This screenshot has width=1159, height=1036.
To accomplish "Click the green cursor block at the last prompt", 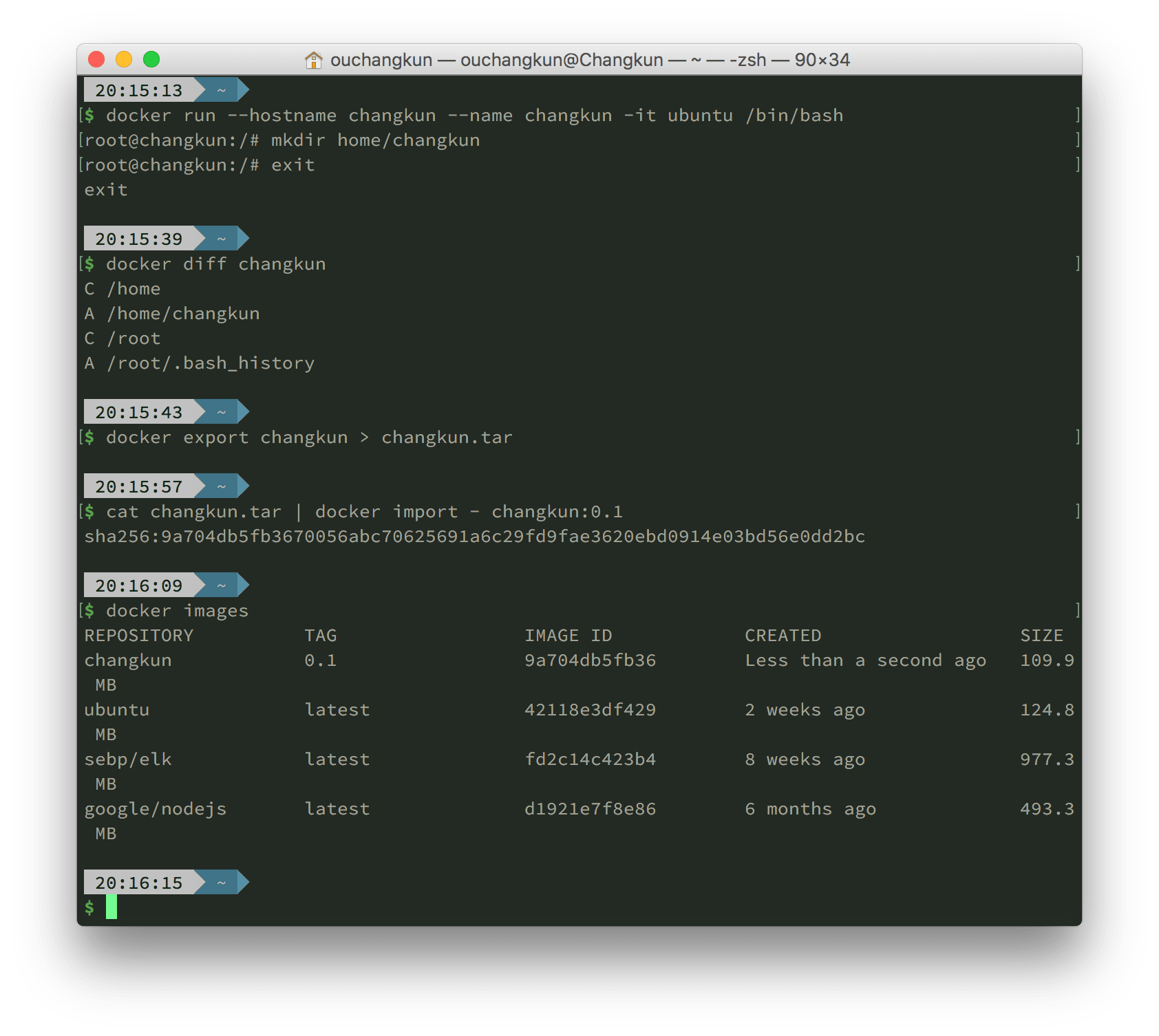I will tap(111, 907).
